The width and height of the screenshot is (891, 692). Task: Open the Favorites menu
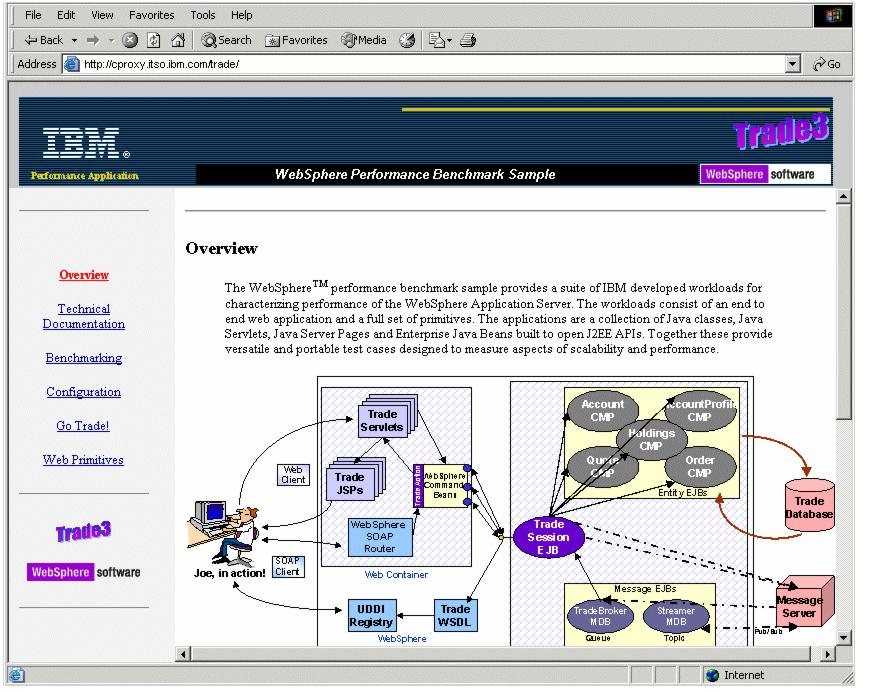151,15
